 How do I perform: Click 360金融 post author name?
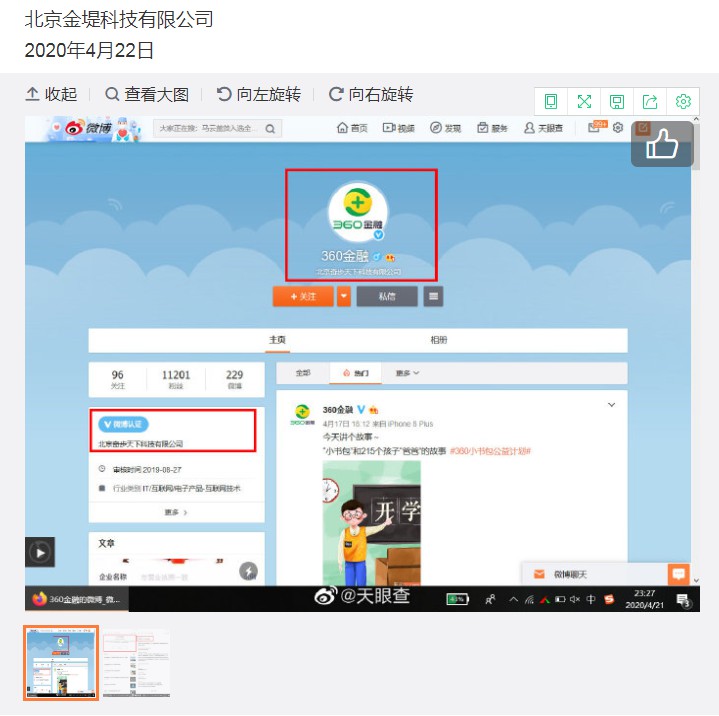[x=337, y=410]
